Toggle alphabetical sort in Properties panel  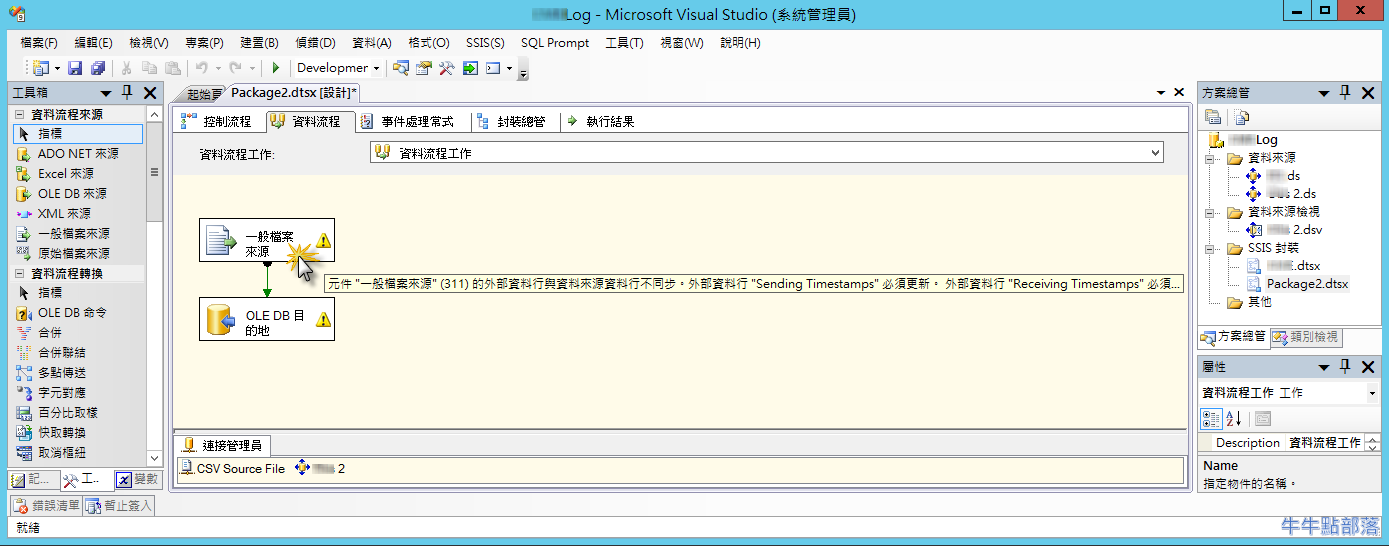(1233, 418)
